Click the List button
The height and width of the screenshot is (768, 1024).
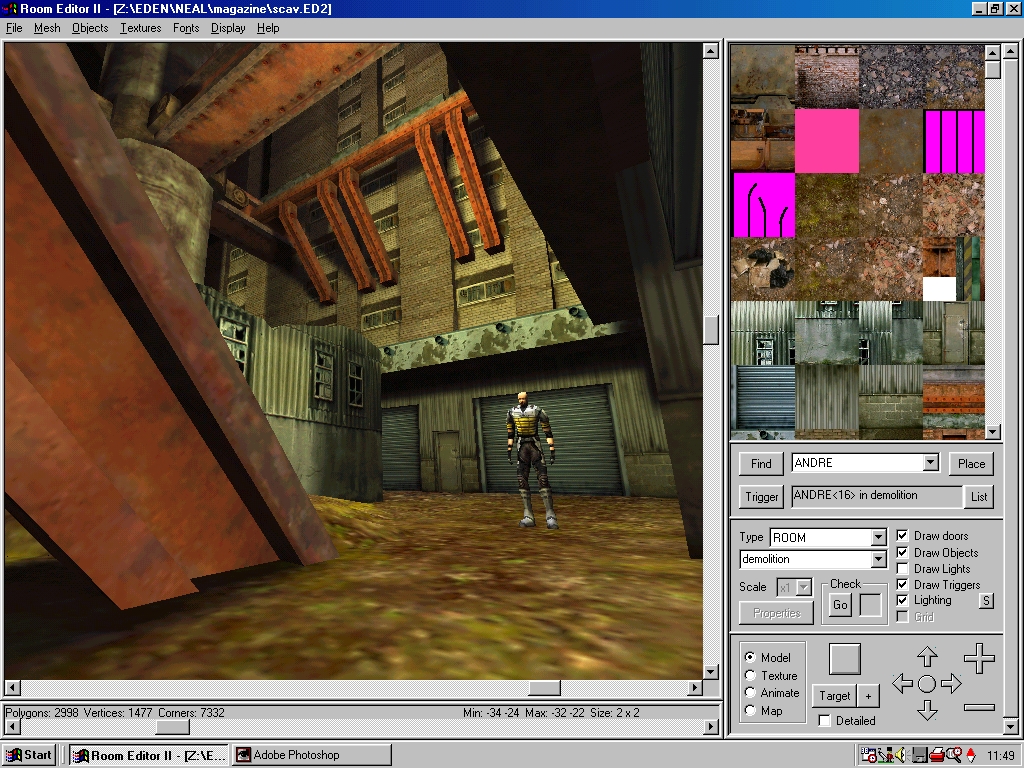click(979, 497)
